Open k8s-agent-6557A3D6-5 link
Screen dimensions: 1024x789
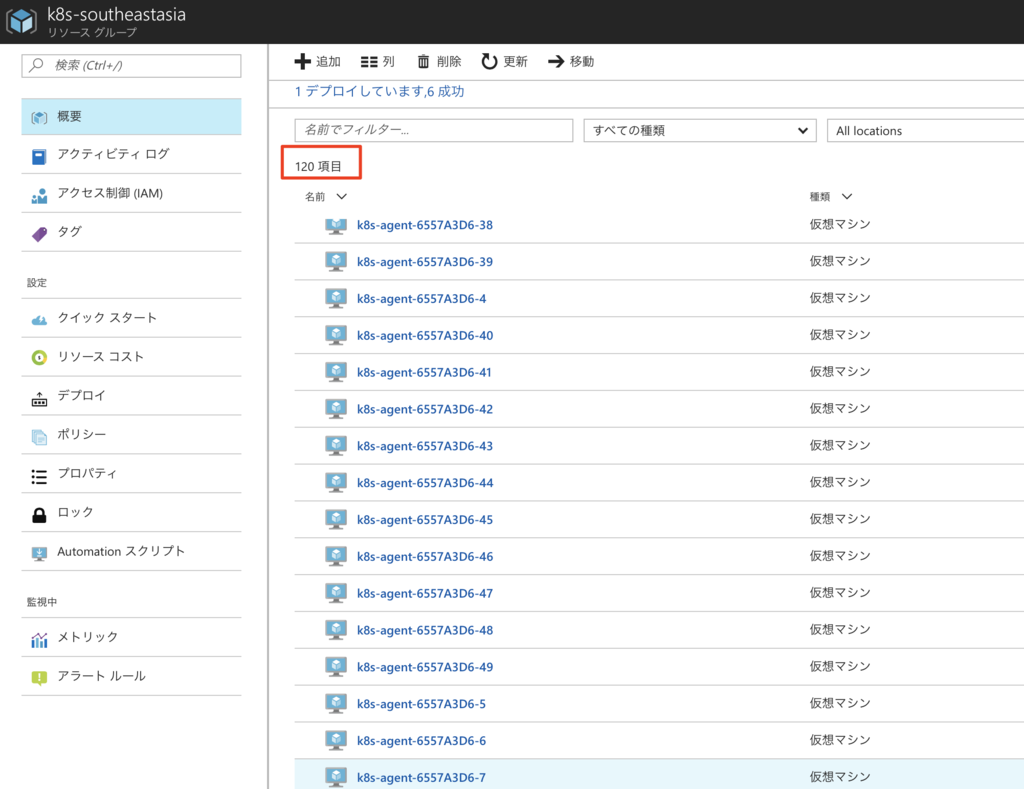(421, 704)
